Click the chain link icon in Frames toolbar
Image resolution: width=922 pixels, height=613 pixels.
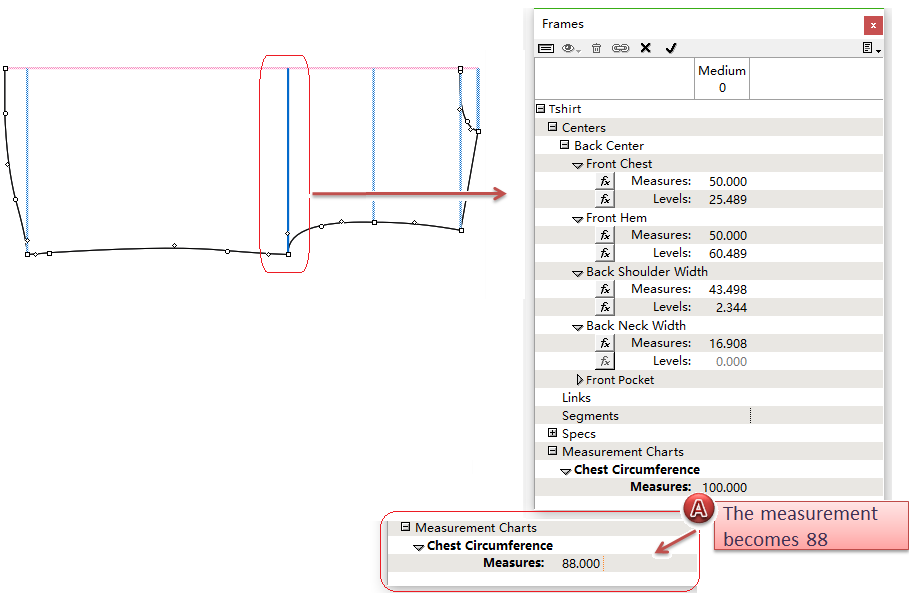620,48
